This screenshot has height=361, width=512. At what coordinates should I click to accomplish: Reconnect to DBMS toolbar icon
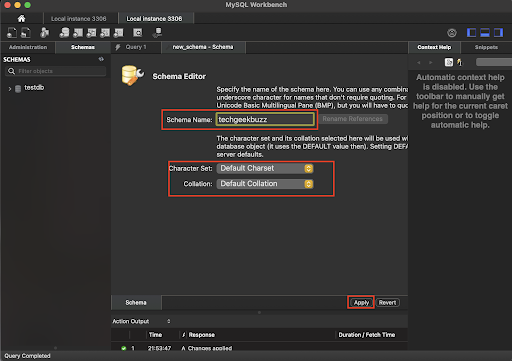[x=157, y=33]
